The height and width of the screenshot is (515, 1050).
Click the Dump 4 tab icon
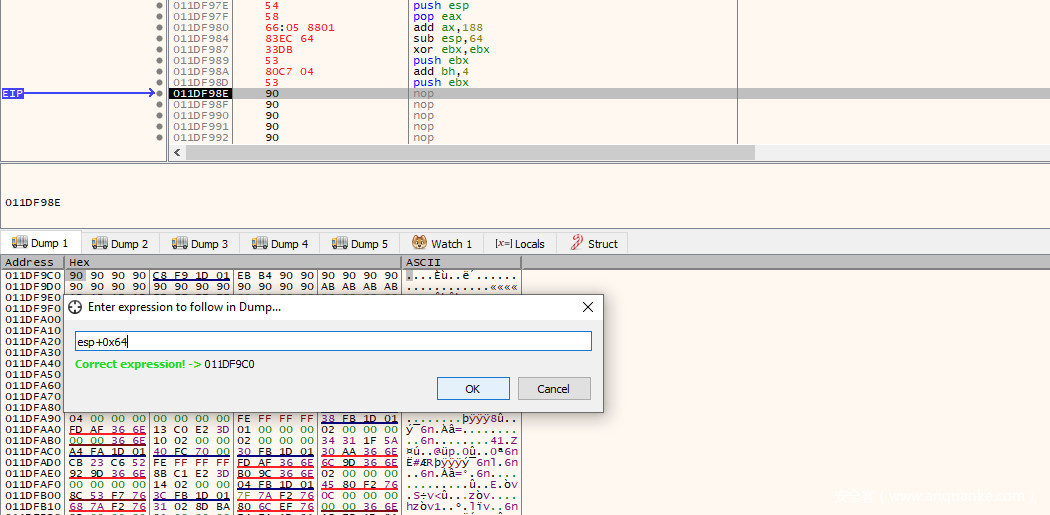pos(260,244)
